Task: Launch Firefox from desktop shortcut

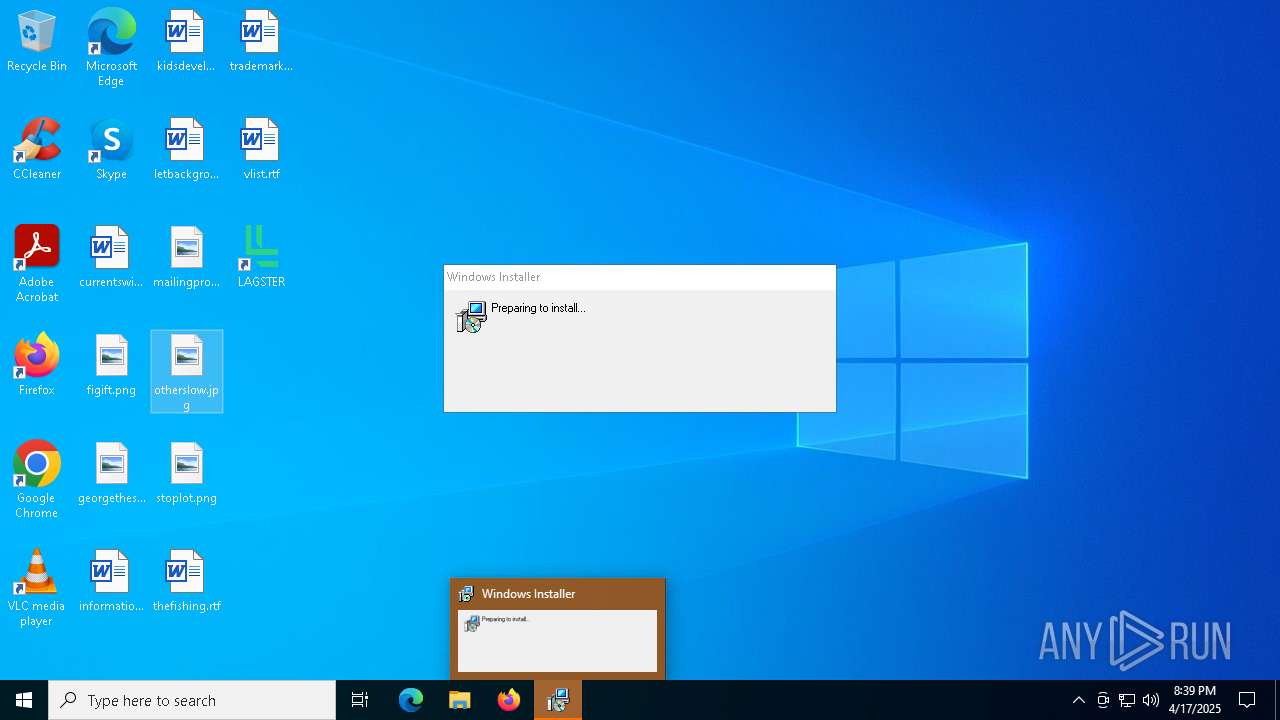Action: click(x=37, y=366)
